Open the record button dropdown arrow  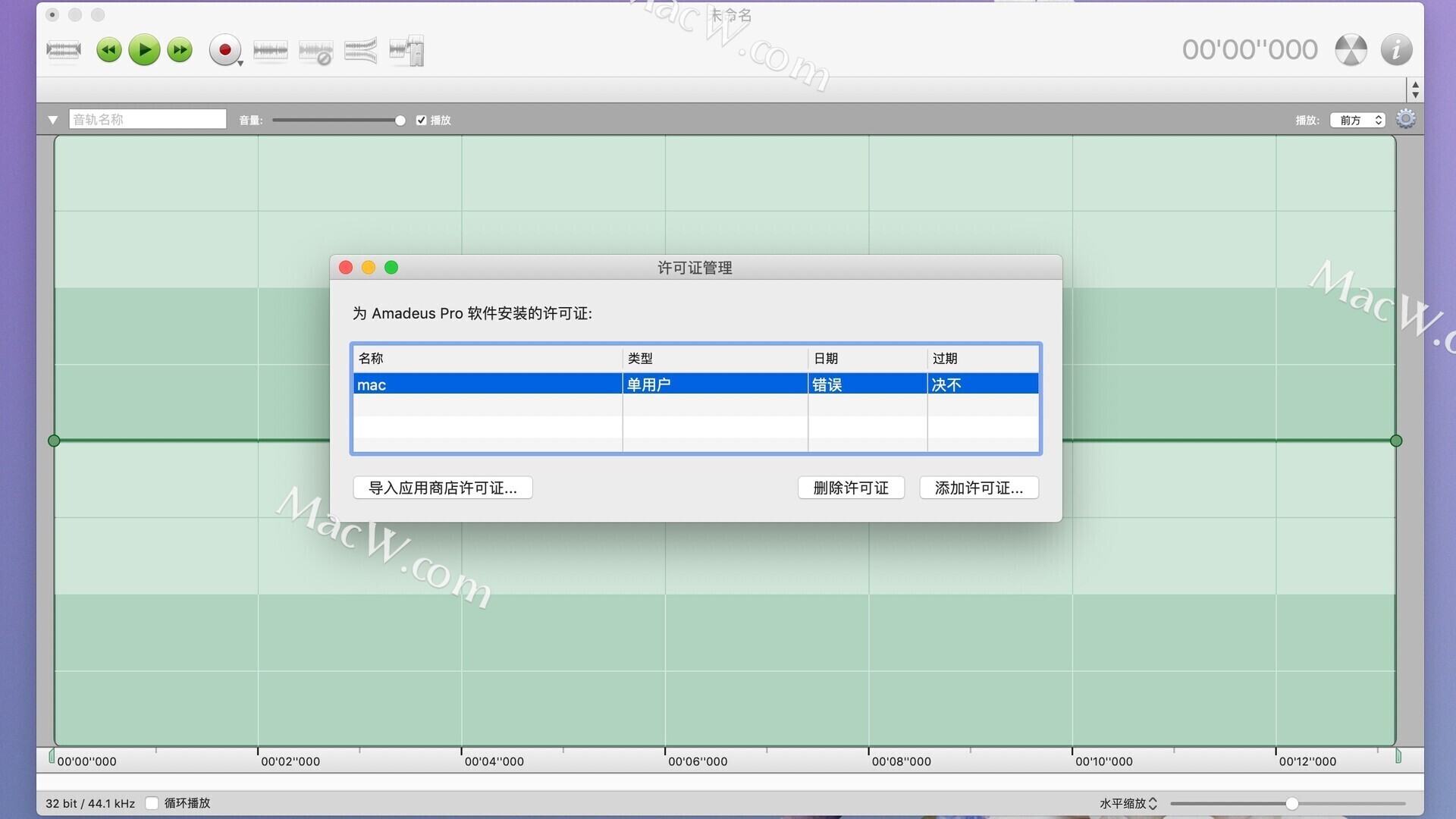[x=240, y=64]
